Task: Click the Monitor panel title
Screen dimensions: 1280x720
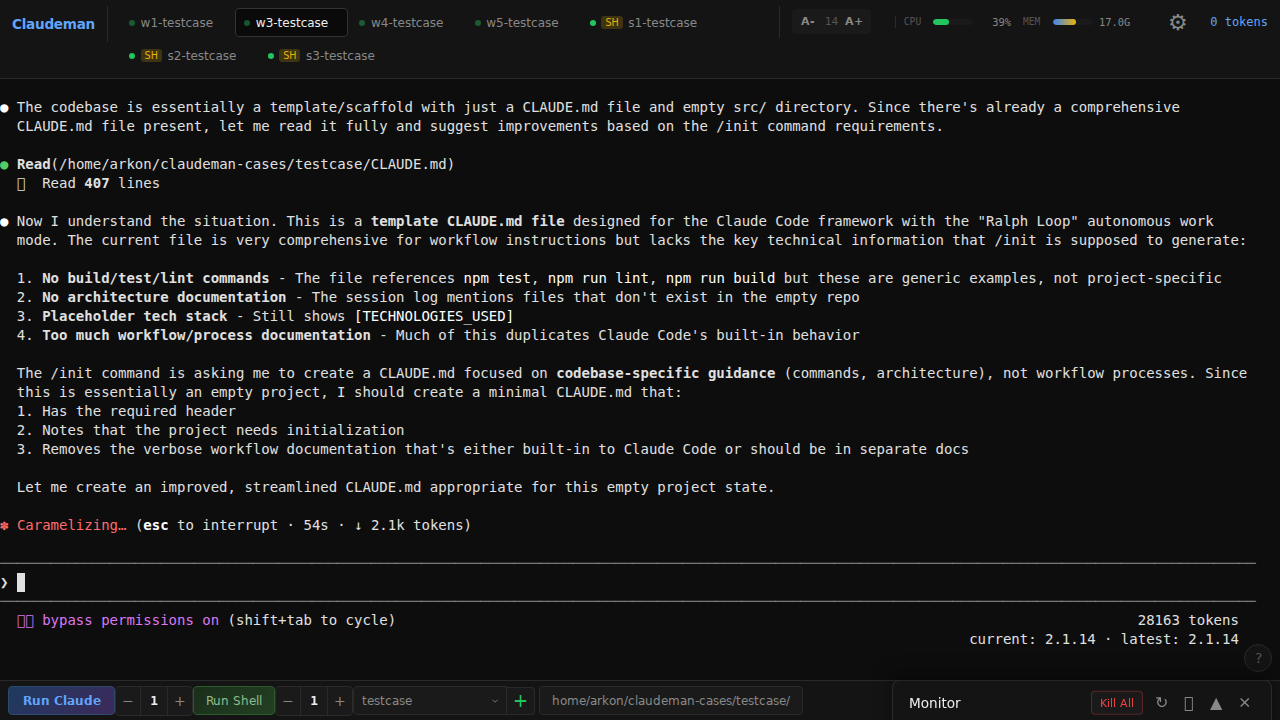Action: pos(935,703)
